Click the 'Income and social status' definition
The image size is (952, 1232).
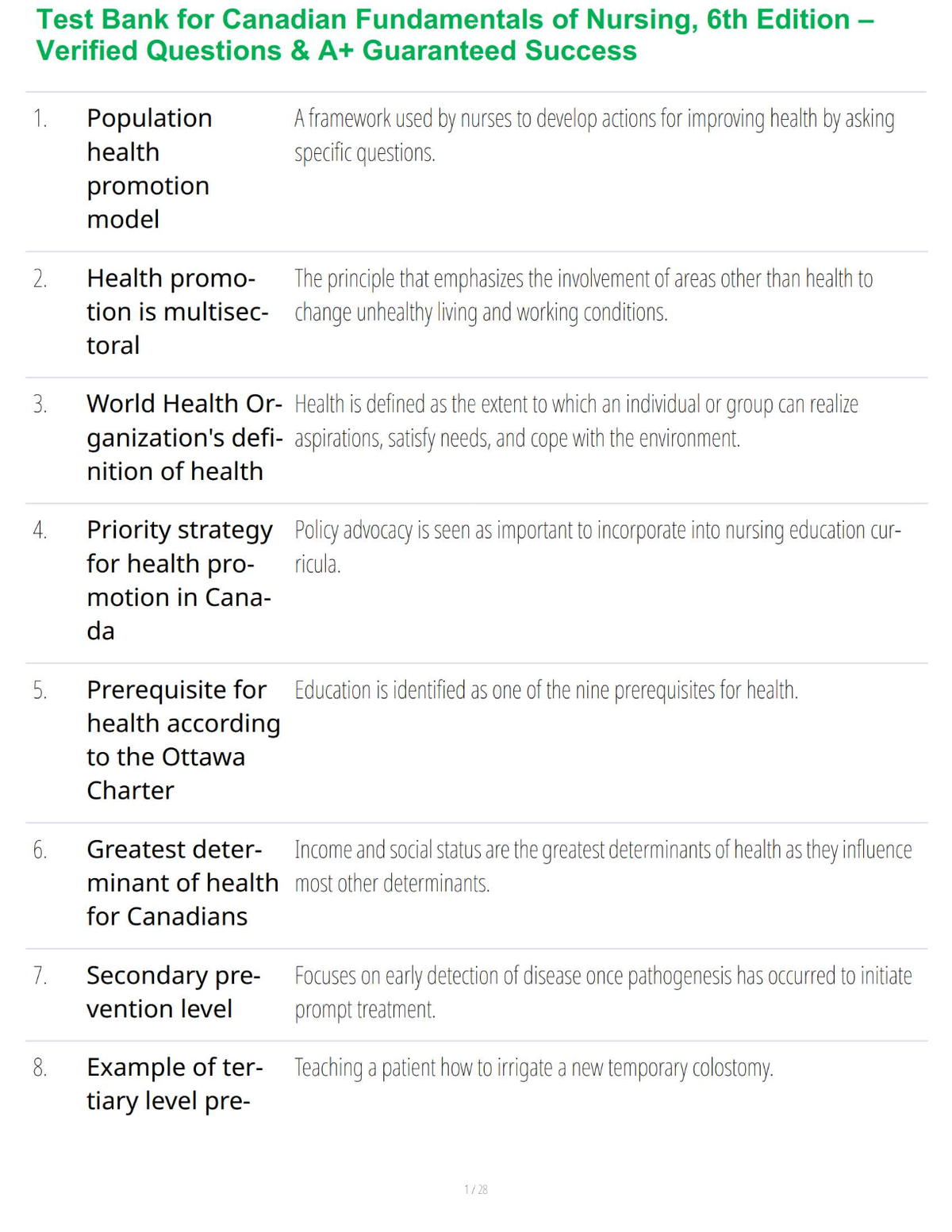point(603,866)
